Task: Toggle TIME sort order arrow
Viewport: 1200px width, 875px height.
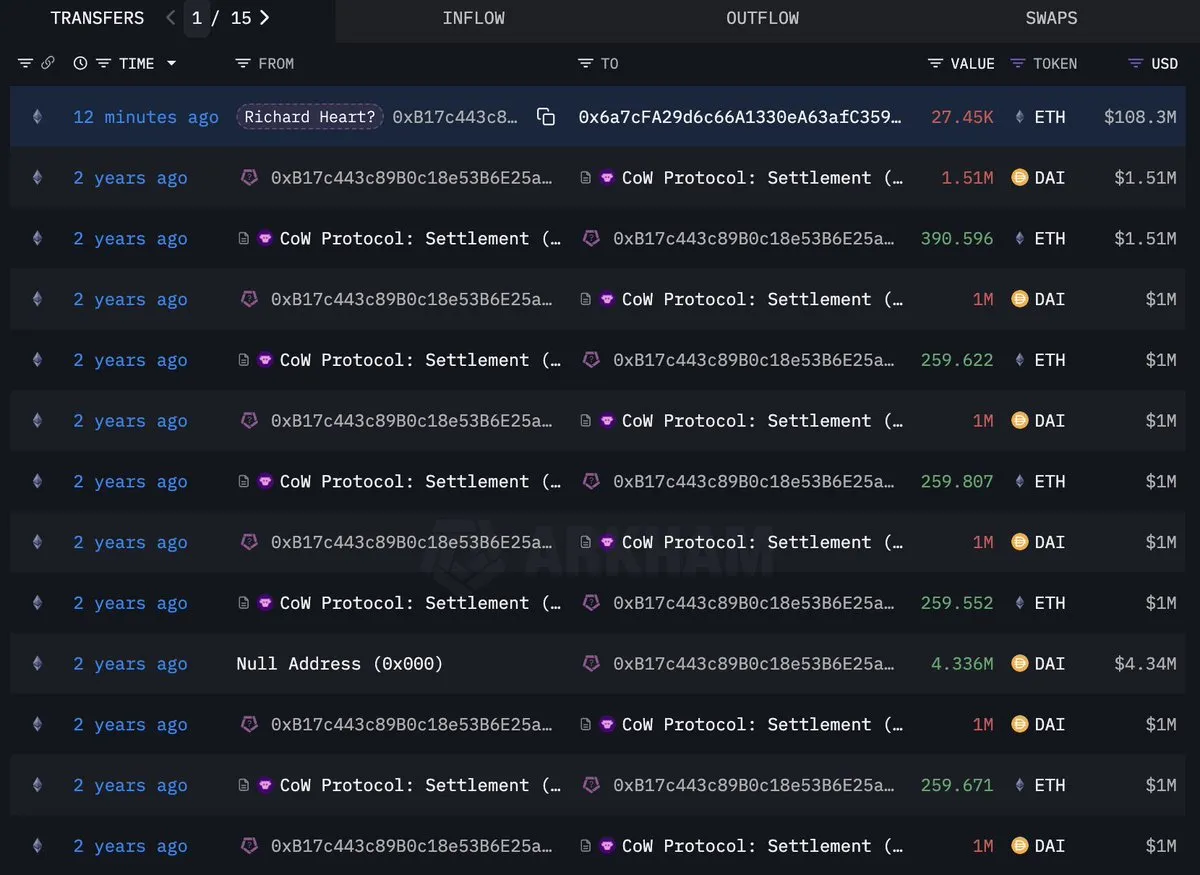Action: (171, 63)
